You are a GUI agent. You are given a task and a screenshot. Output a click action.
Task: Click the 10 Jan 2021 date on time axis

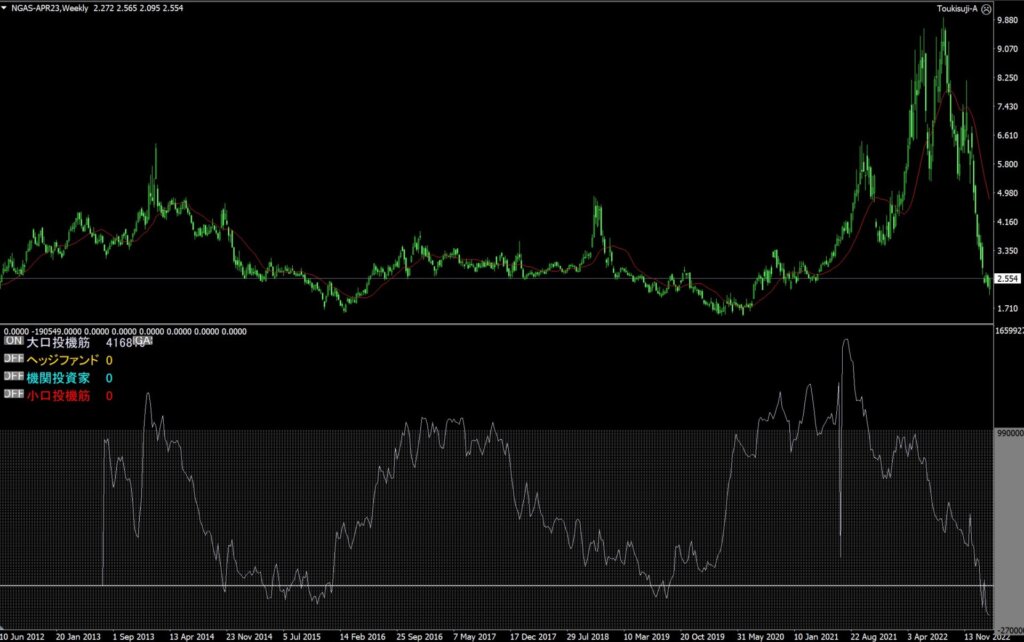pos(814,635)
